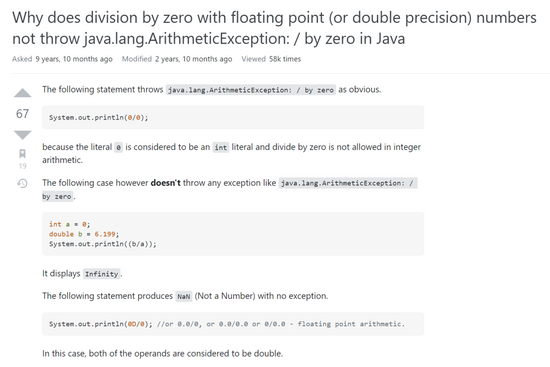
Task: Upvote the question with the up arrow
Action: click(22, 93)
